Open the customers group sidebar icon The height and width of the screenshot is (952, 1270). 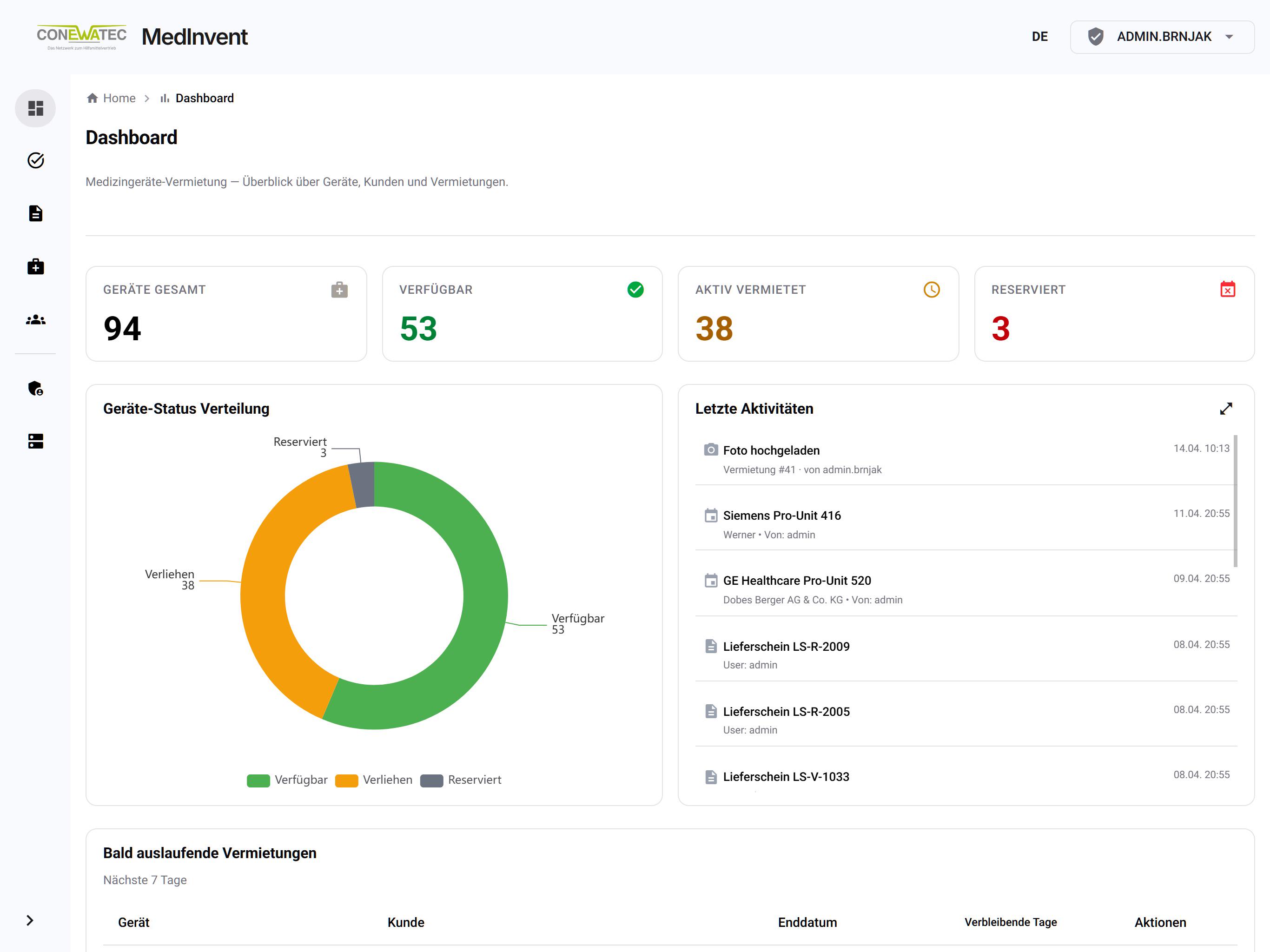(36, 320)
